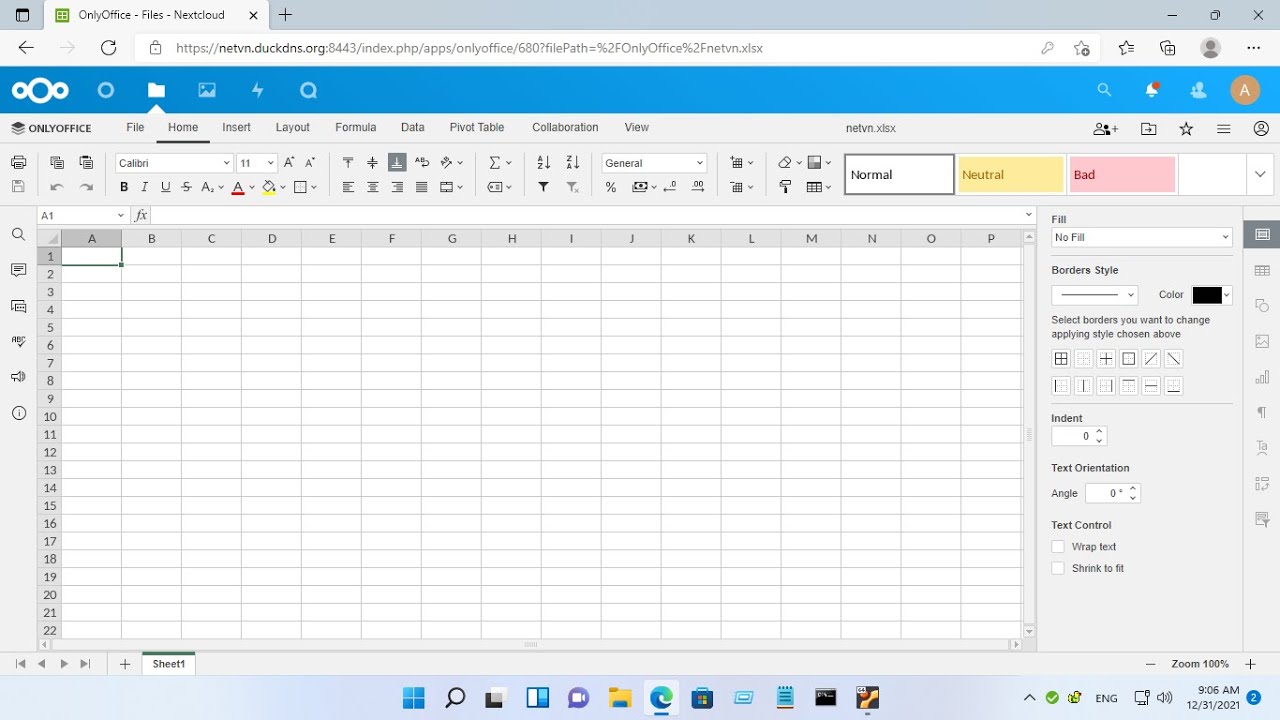The height and width of the screenshot is (720, 1280).
Task: Click the Copy icon
Action: [x=57, y=162]
